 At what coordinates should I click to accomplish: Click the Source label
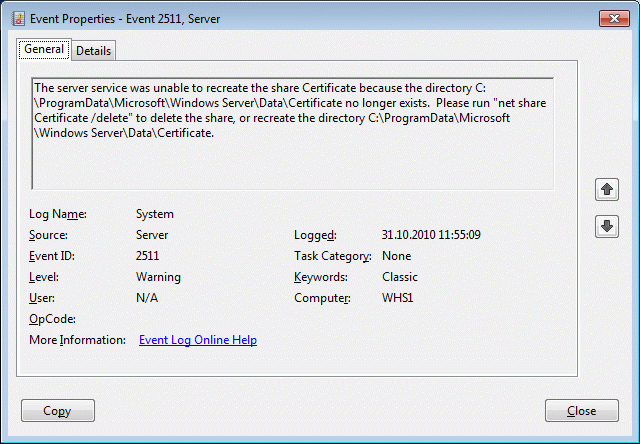coord(48,235)
